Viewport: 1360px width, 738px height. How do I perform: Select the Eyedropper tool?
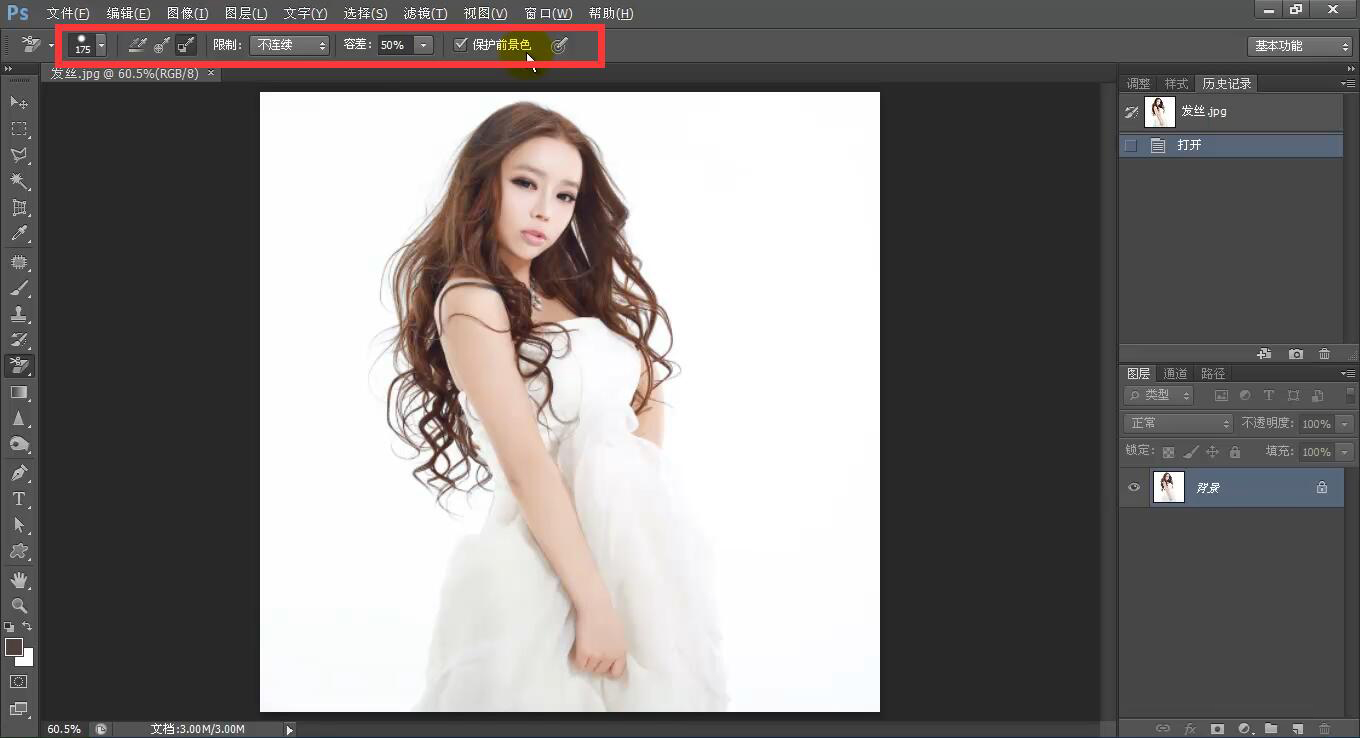point(19,234)
